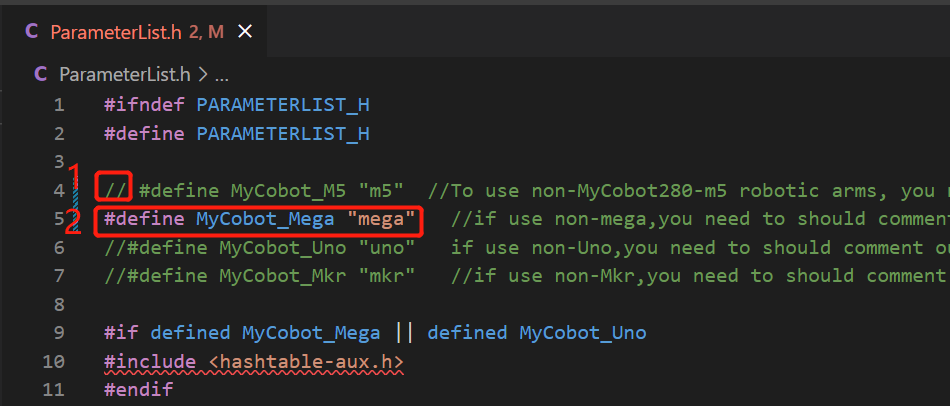Expand the breadcrumb ellipsis symbol list
The width and height of the screenshot is (950, 406).
222,74
